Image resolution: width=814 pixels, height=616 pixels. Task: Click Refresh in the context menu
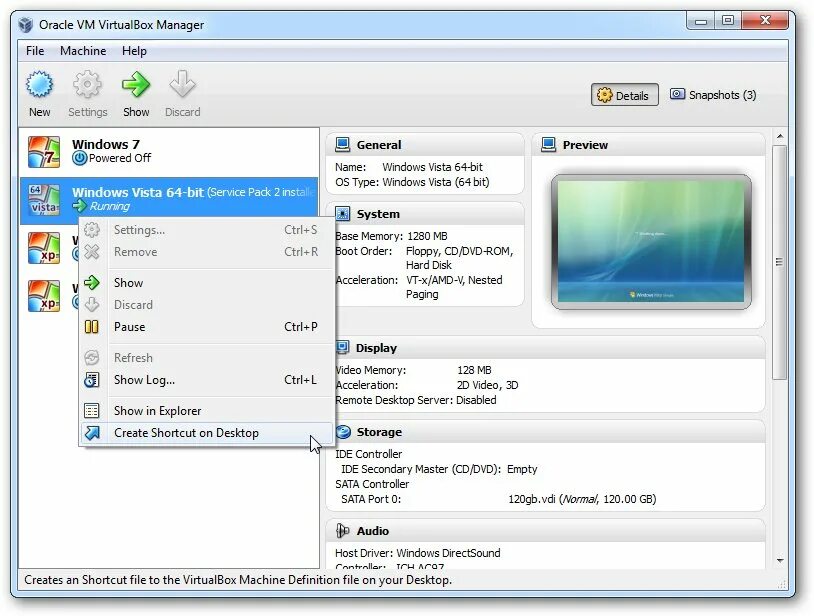(207, 358)
